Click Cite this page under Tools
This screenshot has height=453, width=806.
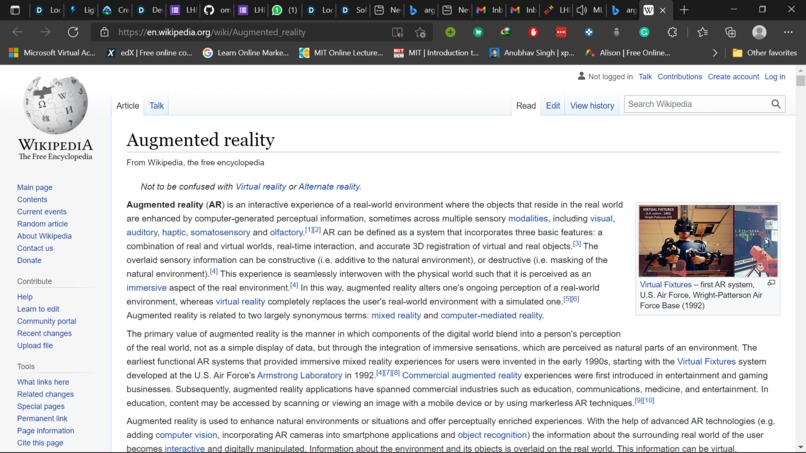pos(40,443)
